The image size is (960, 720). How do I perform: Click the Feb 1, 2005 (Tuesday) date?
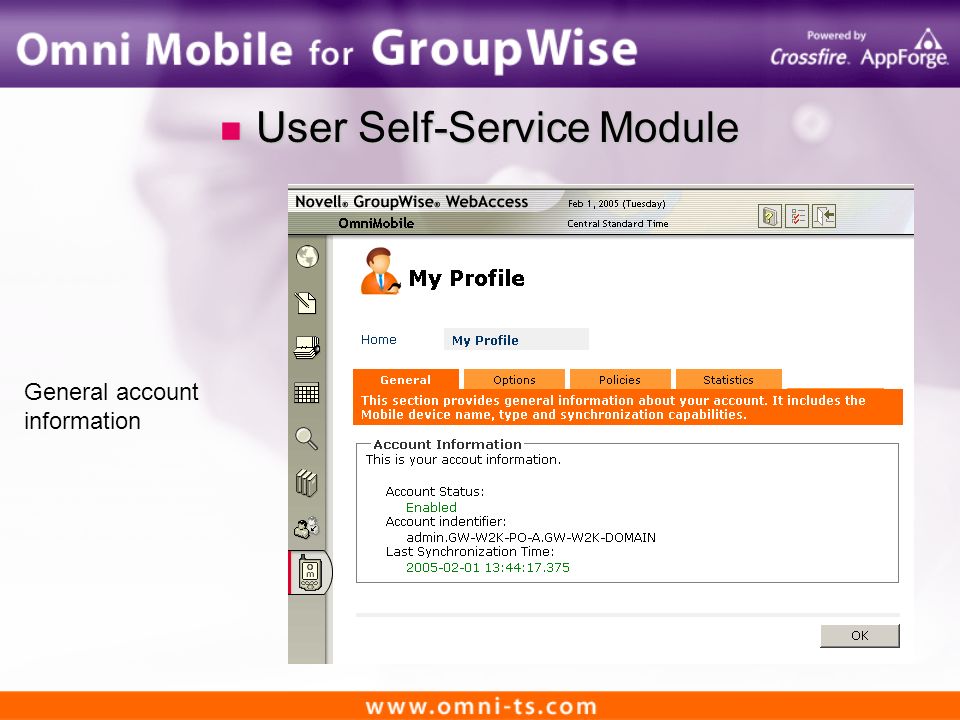click(616, 204)
